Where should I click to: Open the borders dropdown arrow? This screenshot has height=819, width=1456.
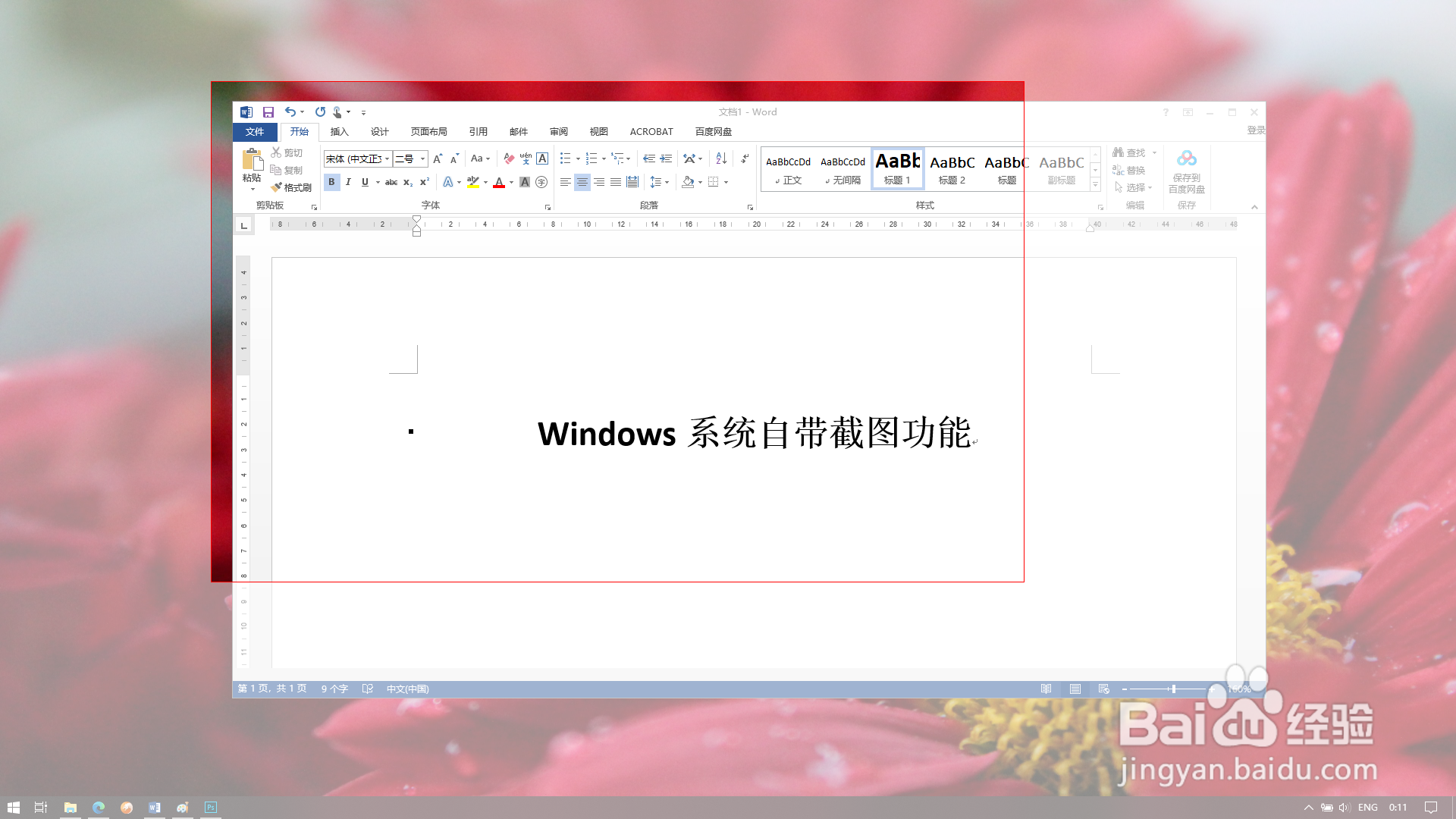coord(726,183)
